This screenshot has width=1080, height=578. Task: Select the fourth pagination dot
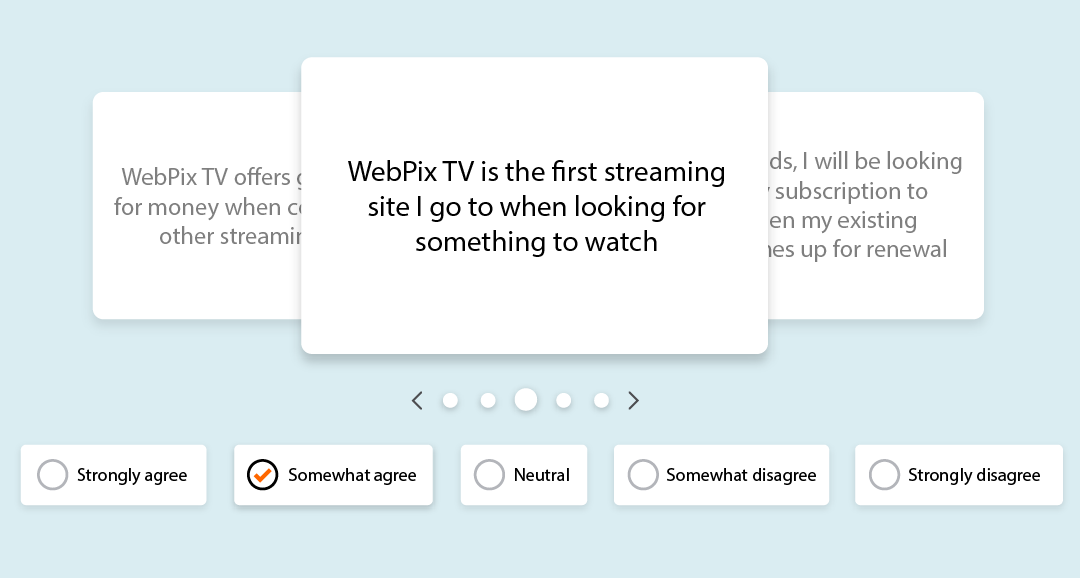(564, 400)
